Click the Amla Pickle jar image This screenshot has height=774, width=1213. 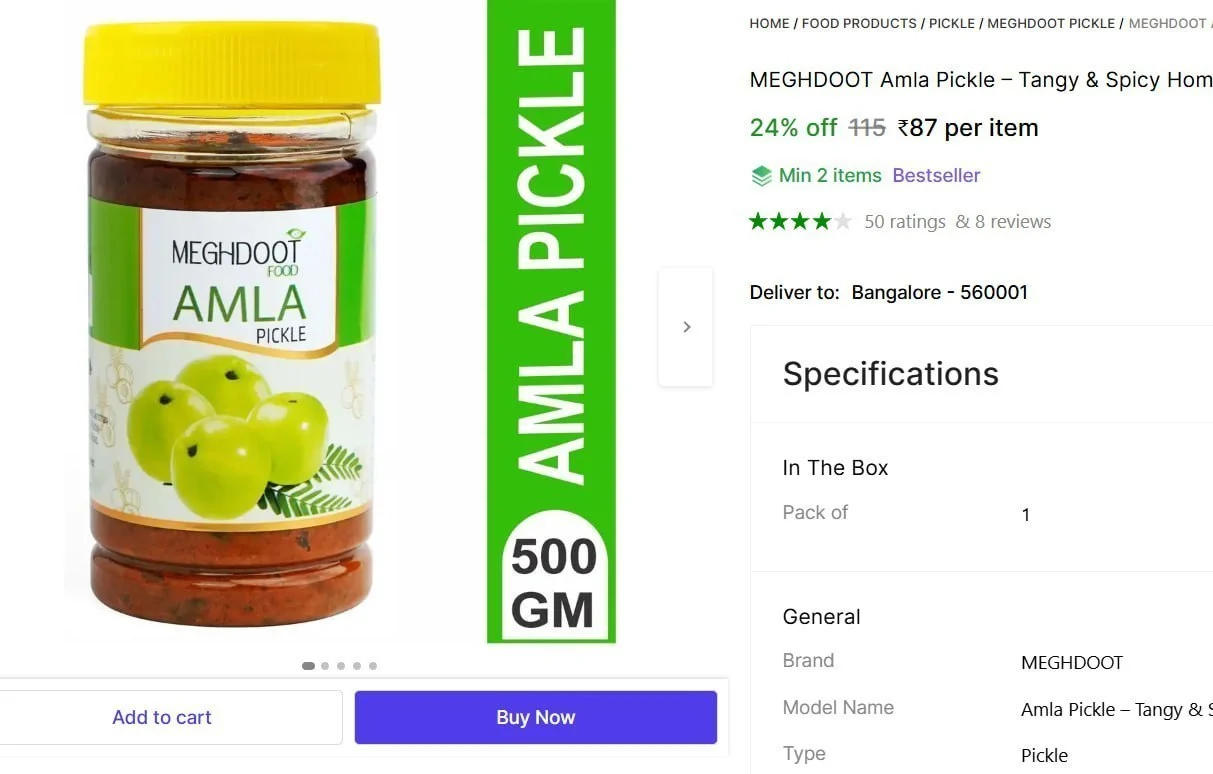[231, 324]
